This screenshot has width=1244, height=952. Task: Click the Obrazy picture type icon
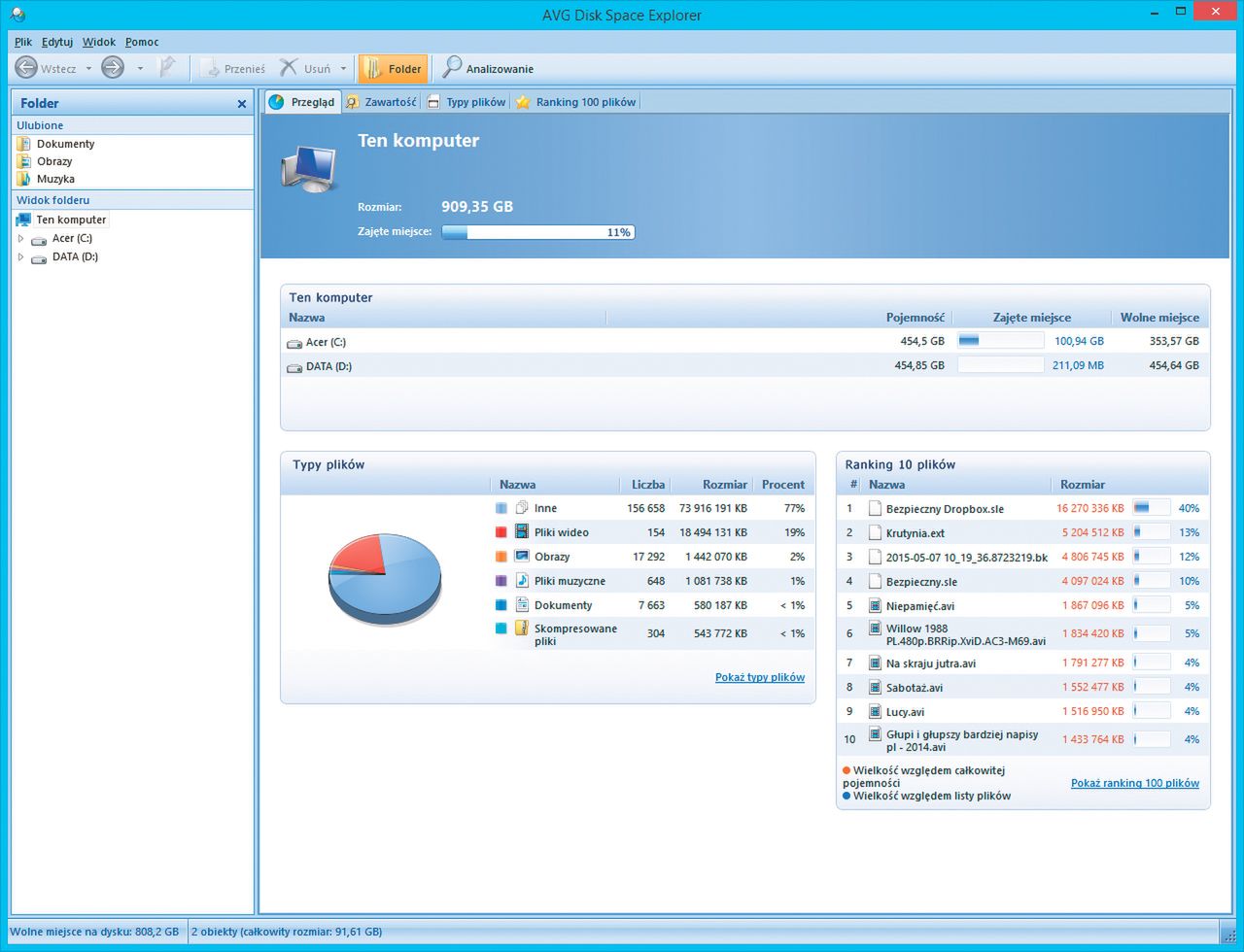pos(522,556)
